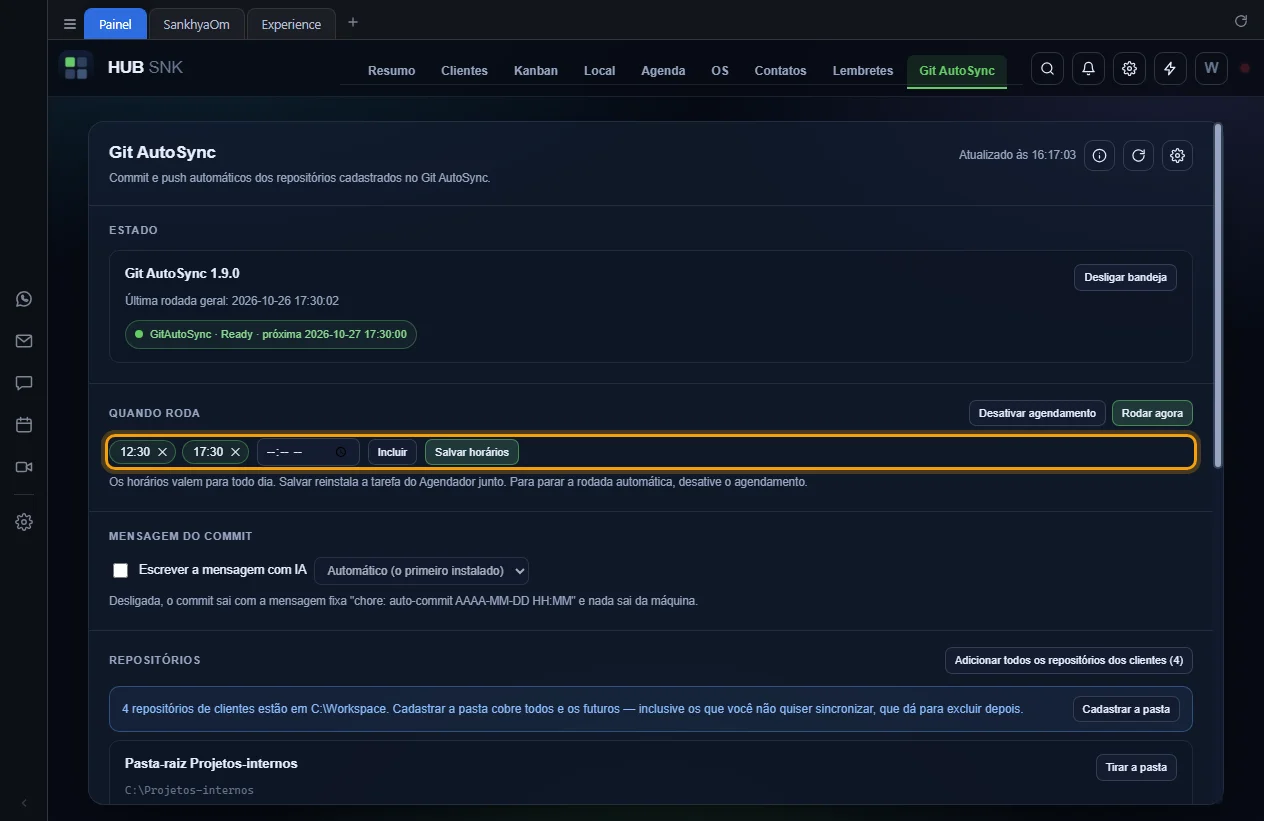Click the reload icon in the tab bar
The height and width of the screenshot is (821, 1264).
[x=1241, y=21]
